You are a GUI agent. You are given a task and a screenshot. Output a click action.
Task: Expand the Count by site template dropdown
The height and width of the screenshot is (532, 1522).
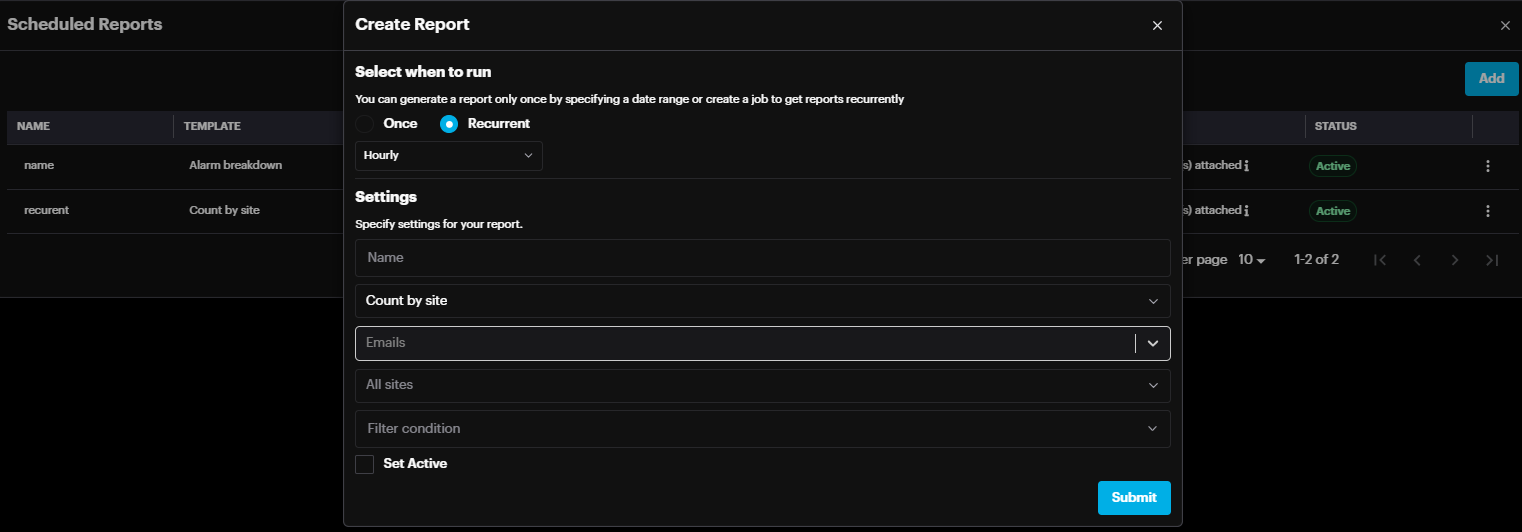(762, 301)
